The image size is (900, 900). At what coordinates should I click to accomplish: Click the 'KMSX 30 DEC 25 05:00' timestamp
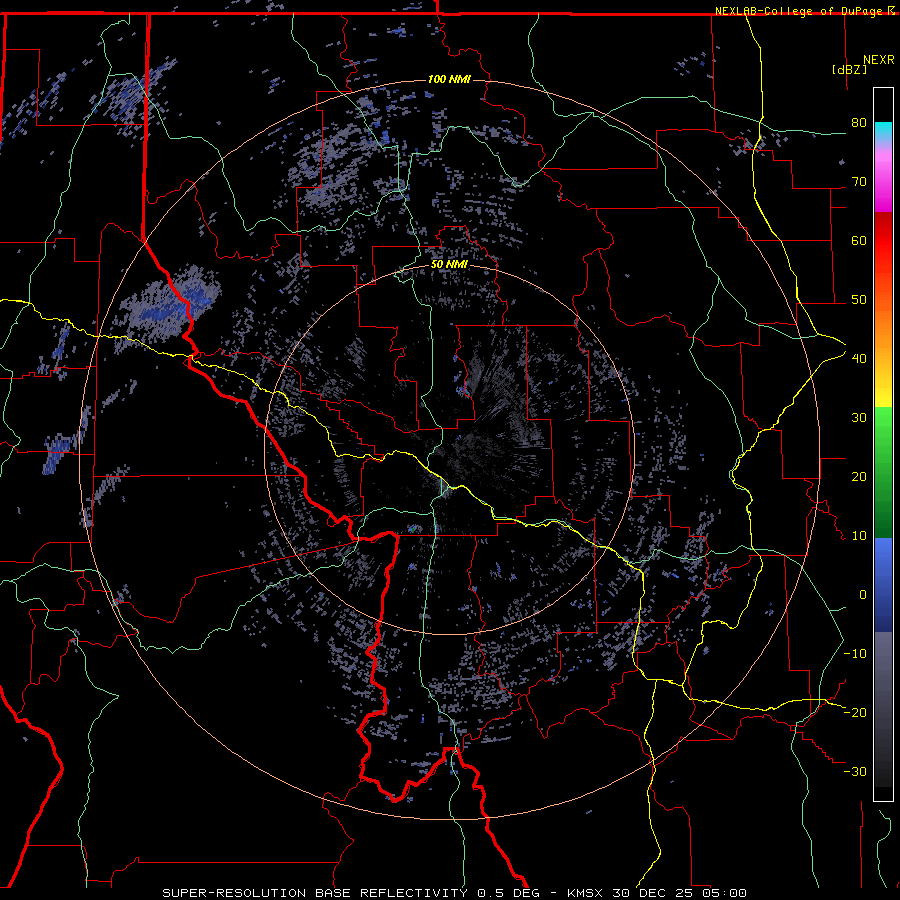tap(657, 893)
